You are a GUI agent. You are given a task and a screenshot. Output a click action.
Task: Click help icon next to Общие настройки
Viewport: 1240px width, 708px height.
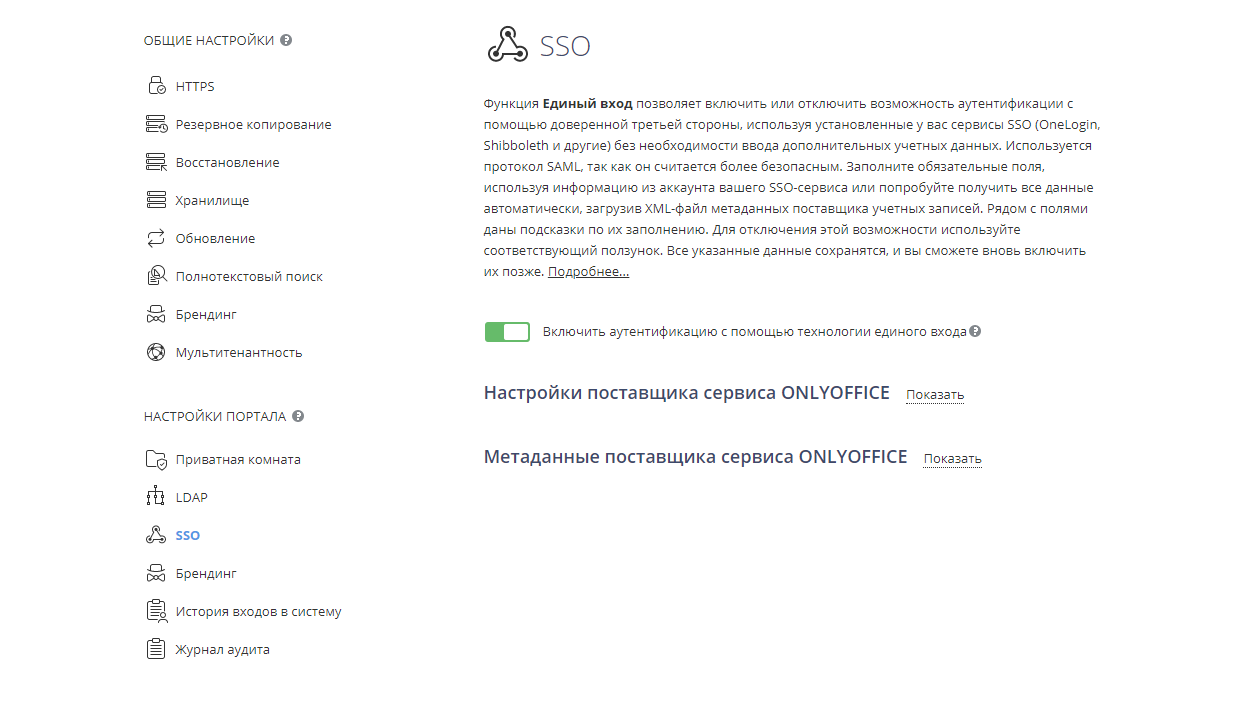pos(286,41)
